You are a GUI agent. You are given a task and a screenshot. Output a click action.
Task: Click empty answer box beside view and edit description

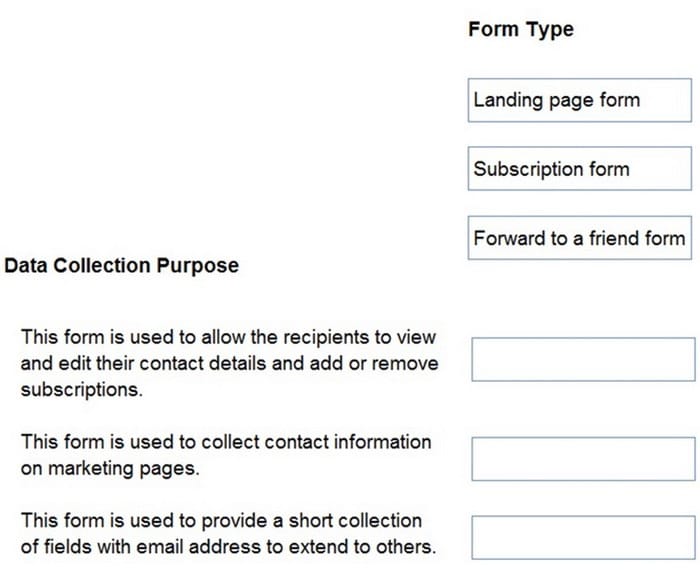583,360
